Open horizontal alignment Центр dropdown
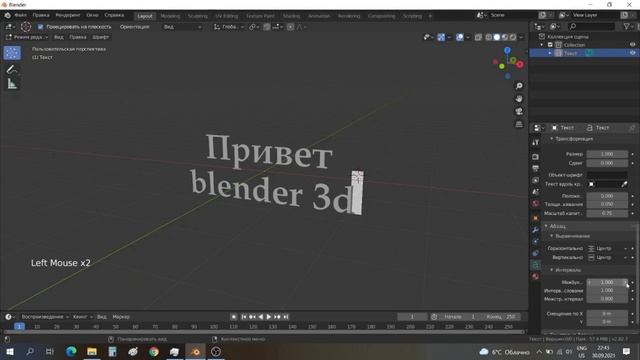 pos(607,248)
